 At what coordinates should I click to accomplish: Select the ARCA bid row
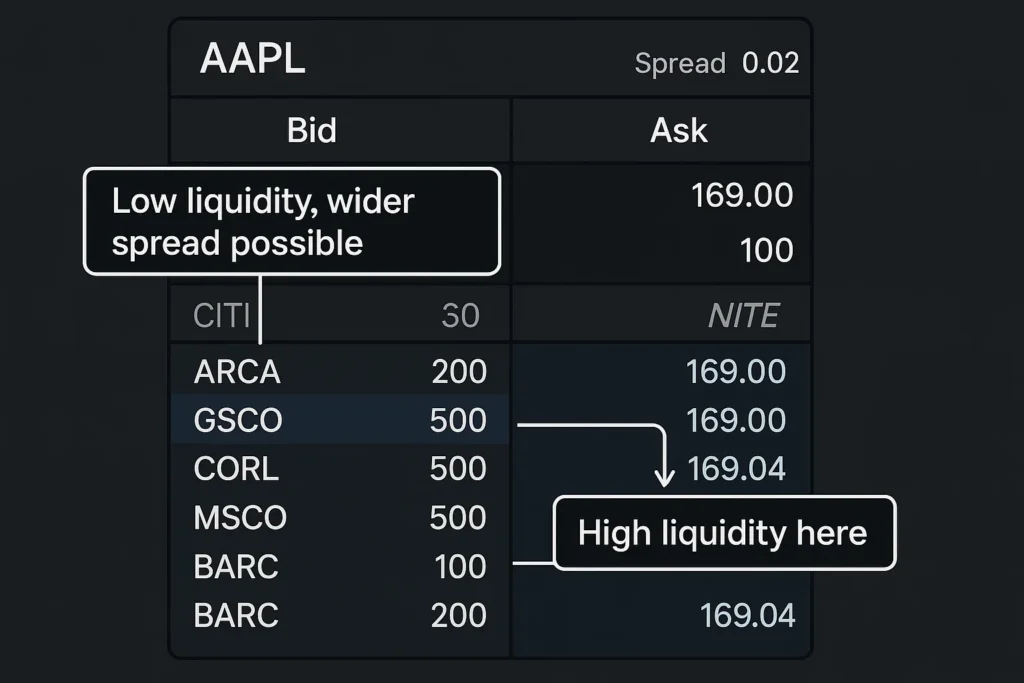click(x=340, y=372)
